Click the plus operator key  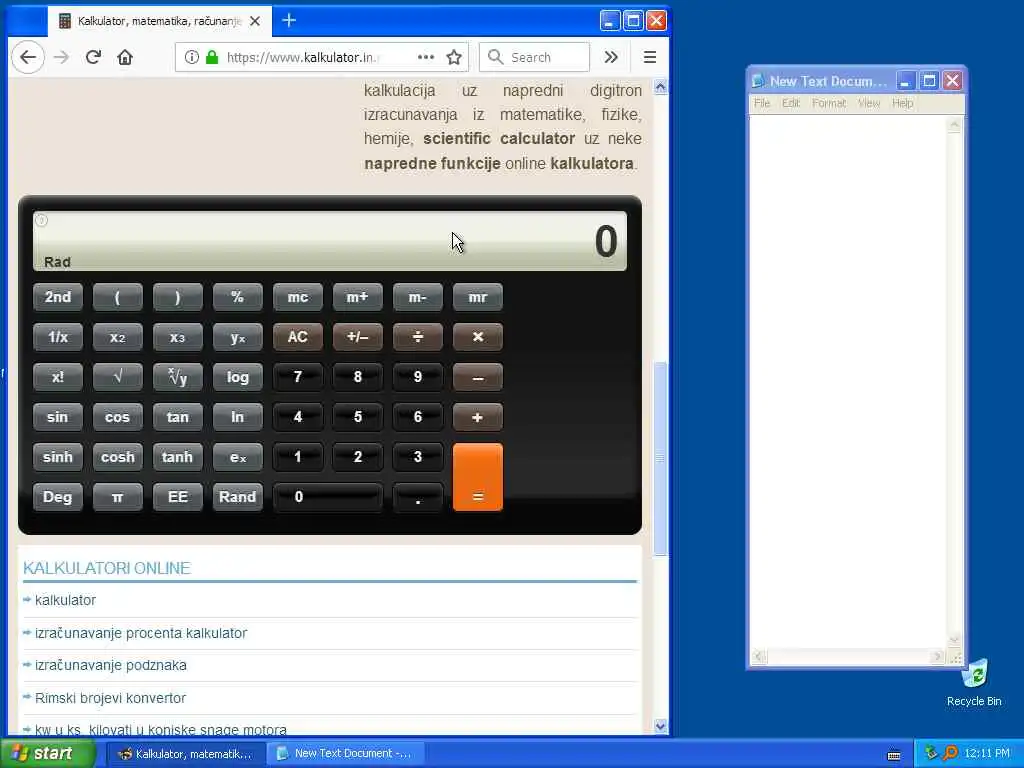[478, 417]
